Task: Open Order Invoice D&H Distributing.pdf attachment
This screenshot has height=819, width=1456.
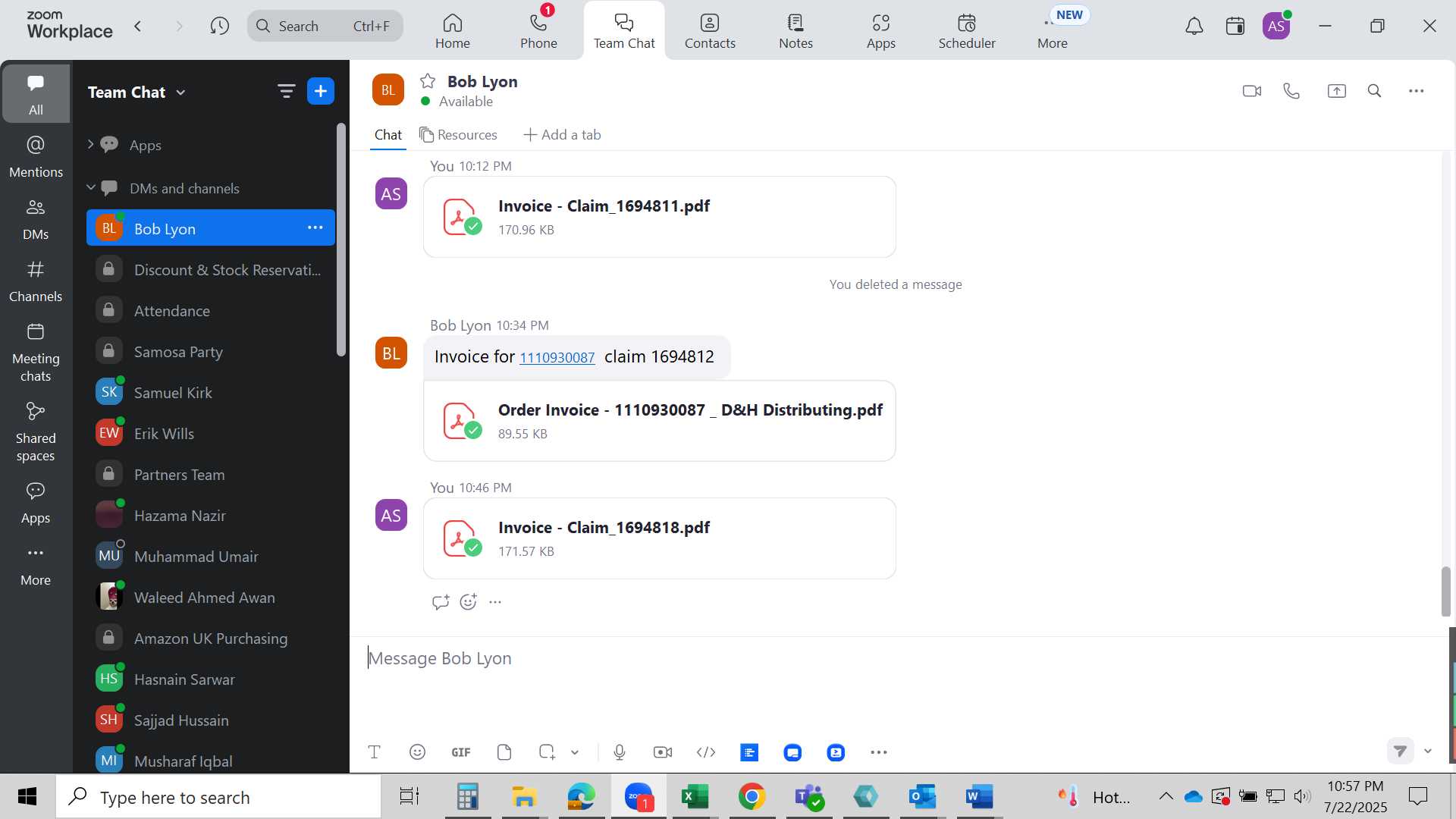Action: (660, 421)
